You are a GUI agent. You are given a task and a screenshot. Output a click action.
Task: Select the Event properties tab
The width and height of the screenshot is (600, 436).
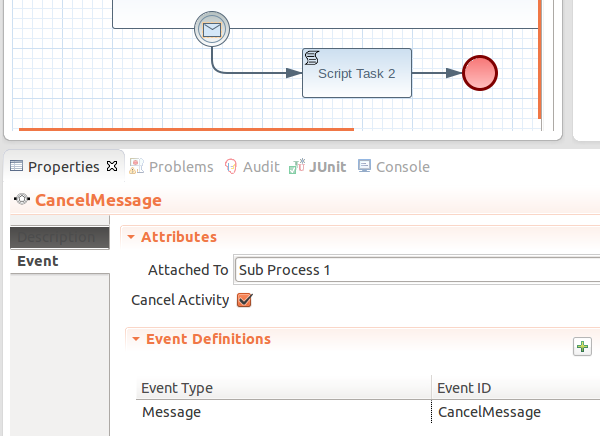[38, 261]
